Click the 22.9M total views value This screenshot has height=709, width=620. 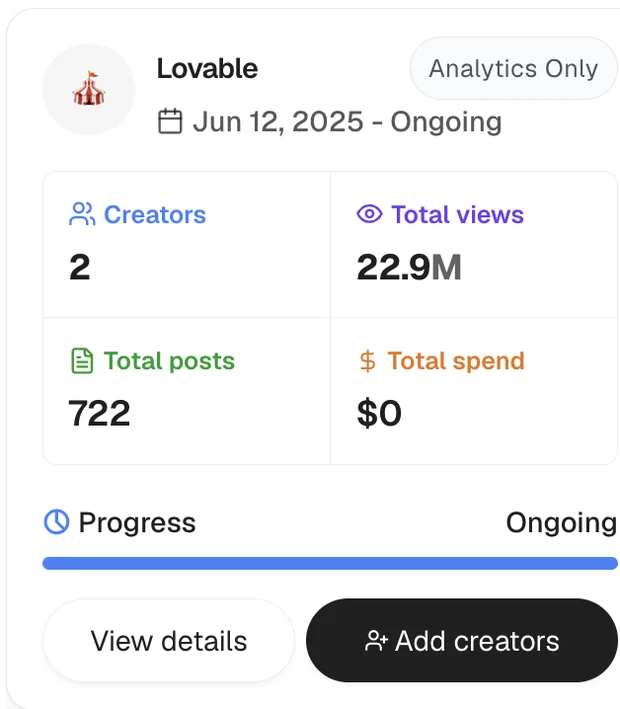point(409,267)
